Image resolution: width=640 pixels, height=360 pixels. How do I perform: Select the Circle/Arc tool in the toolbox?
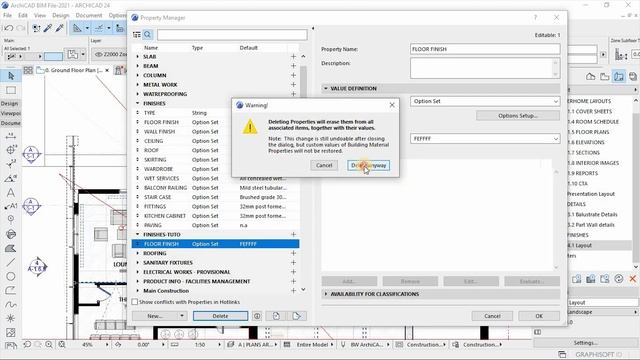click(x=11, y=276)
